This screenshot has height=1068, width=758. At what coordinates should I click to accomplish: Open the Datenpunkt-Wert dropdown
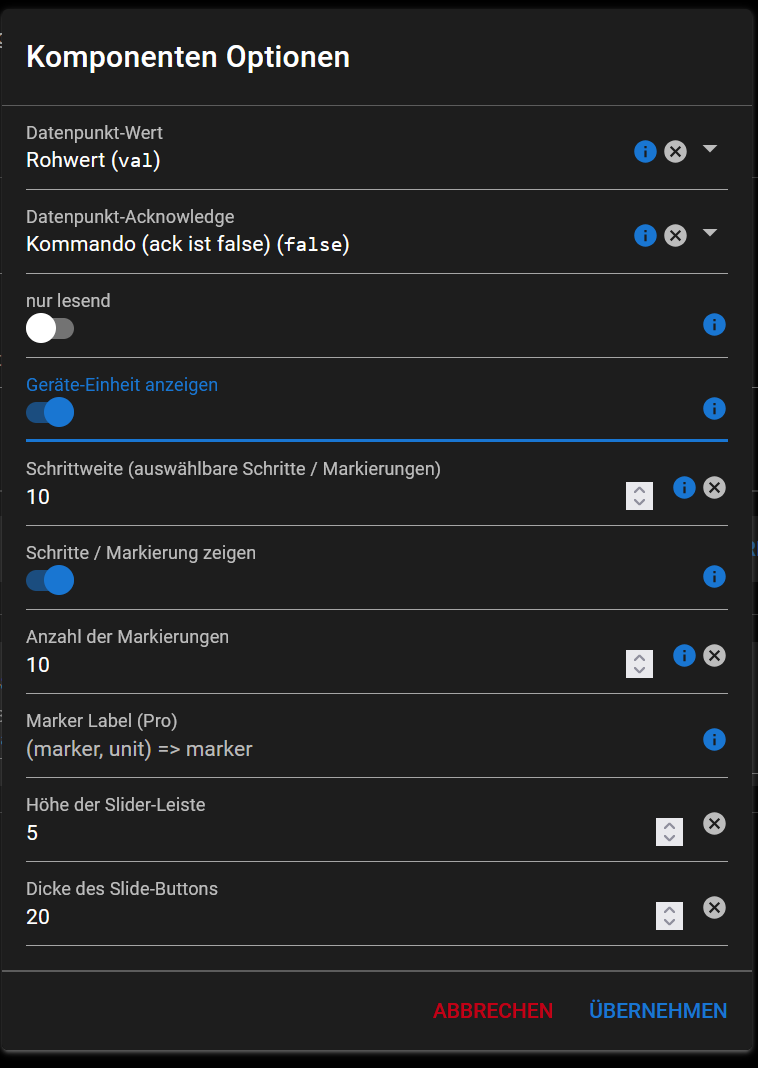(710, 149)
